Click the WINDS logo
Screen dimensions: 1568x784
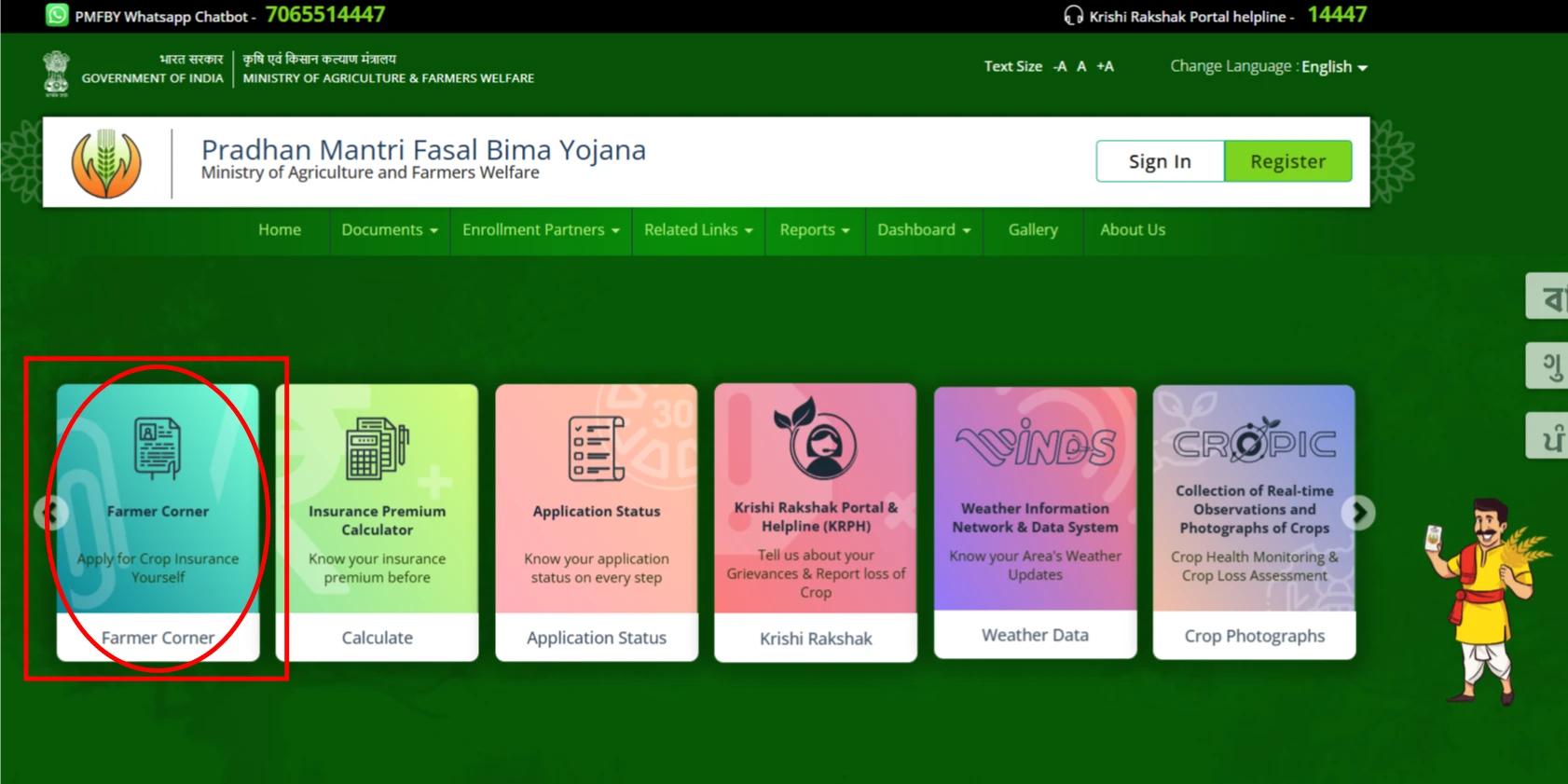[x=1035, y=443]
